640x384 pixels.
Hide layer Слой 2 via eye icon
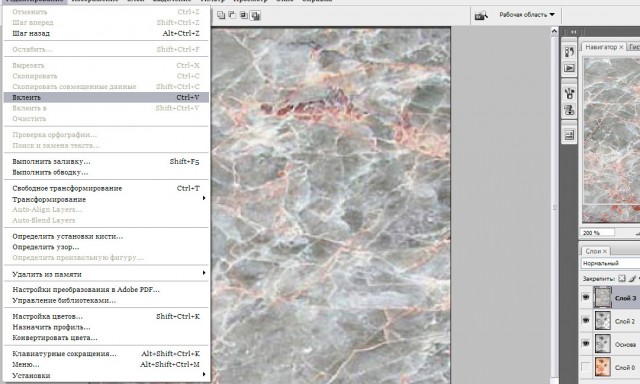[586, 320]
